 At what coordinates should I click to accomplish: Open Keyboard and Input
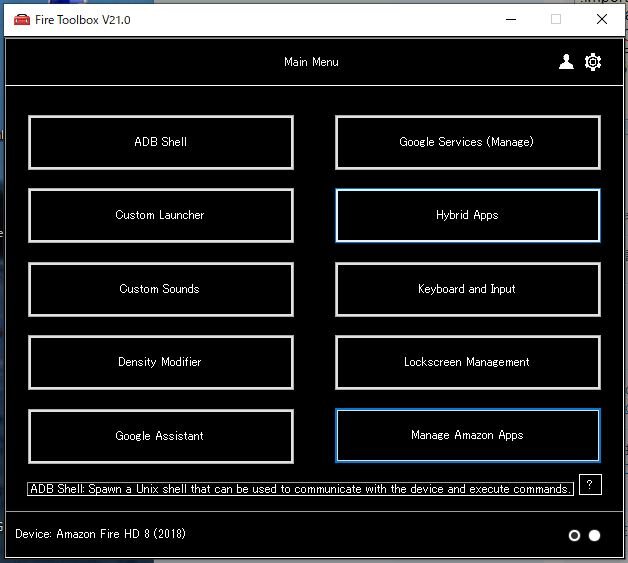click(x=467, y=289)
